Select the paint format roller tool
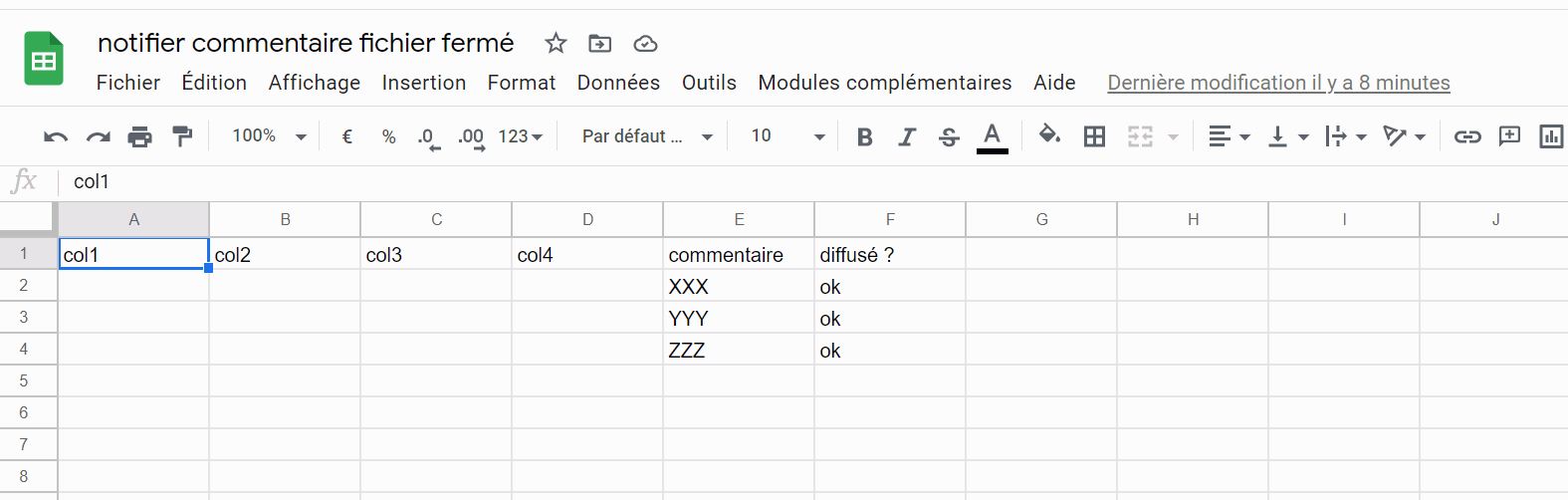1568x500 pixels. (182, 136)
